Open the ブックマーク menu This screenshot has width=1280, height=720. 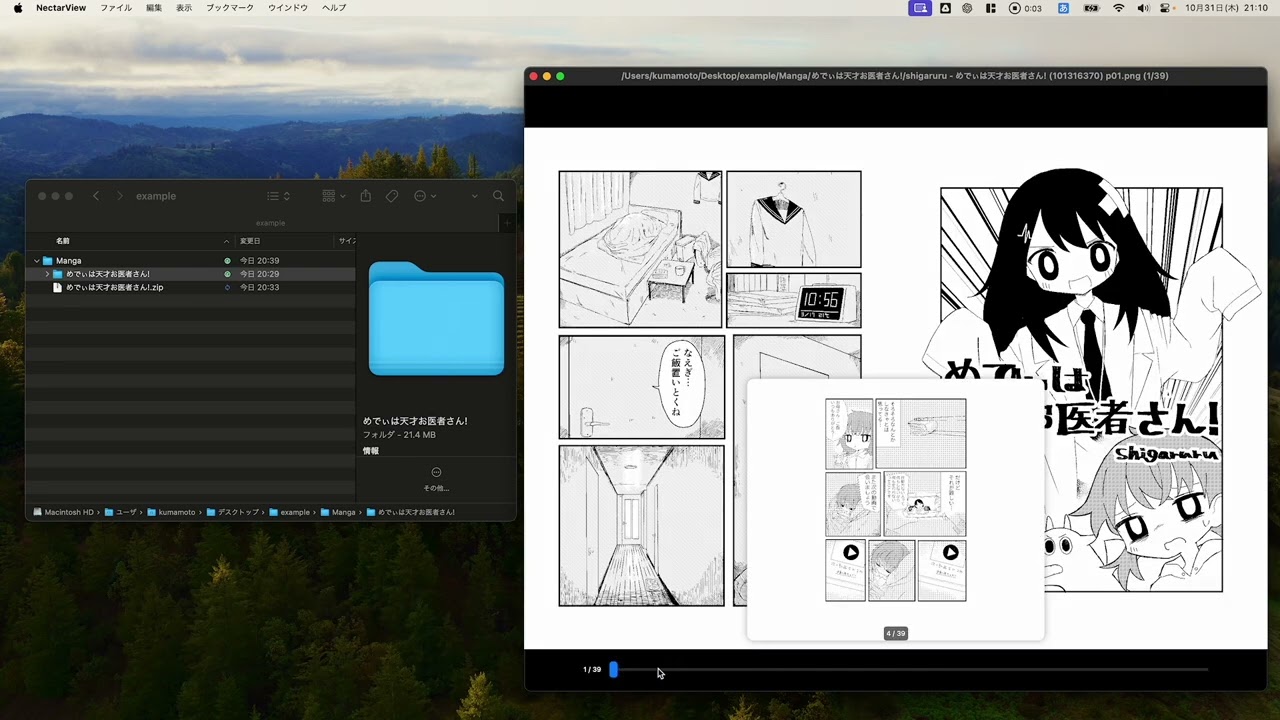click(230, 8)
